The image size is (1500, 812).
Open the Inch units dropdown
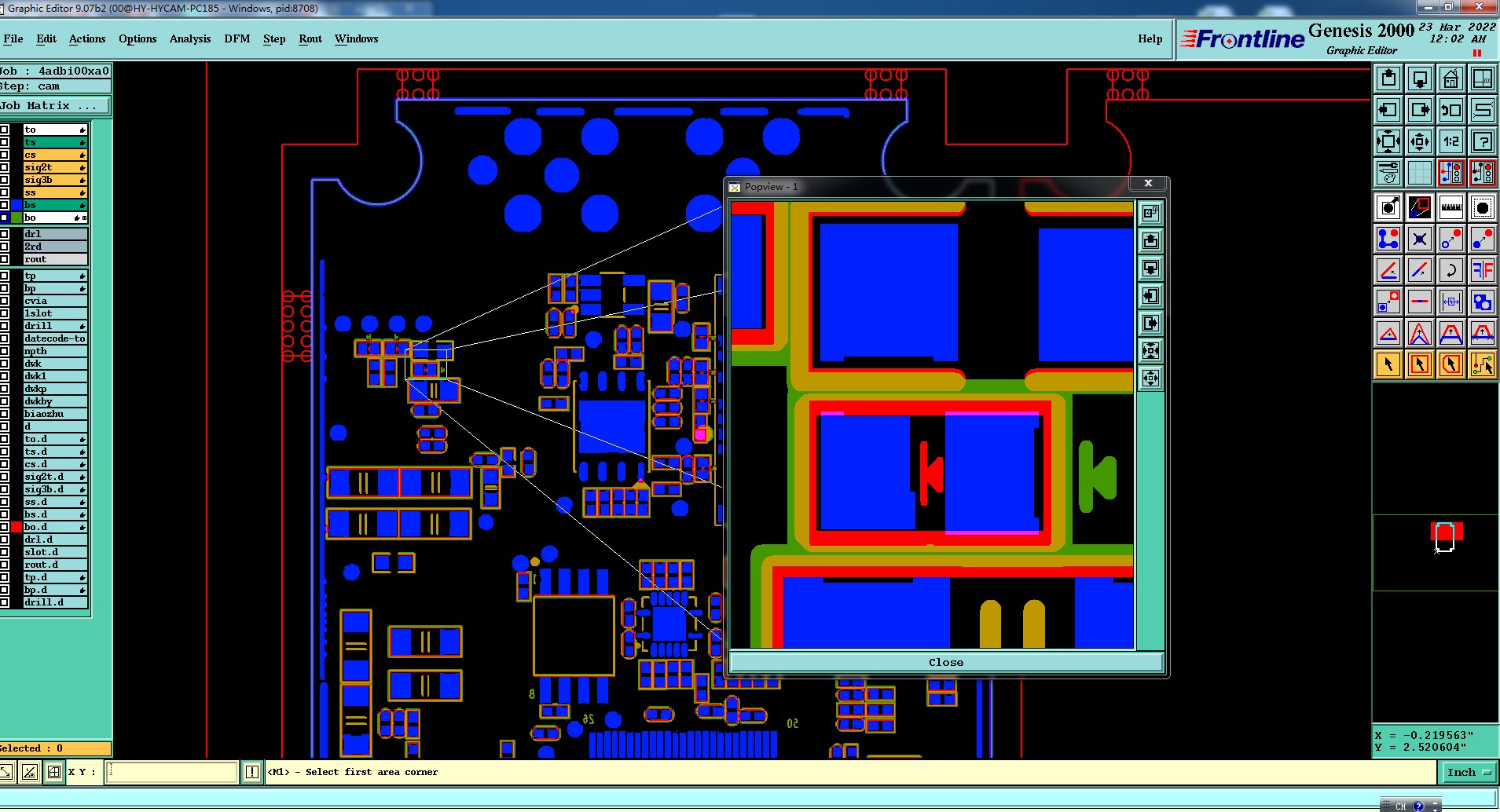(1468, 773)
